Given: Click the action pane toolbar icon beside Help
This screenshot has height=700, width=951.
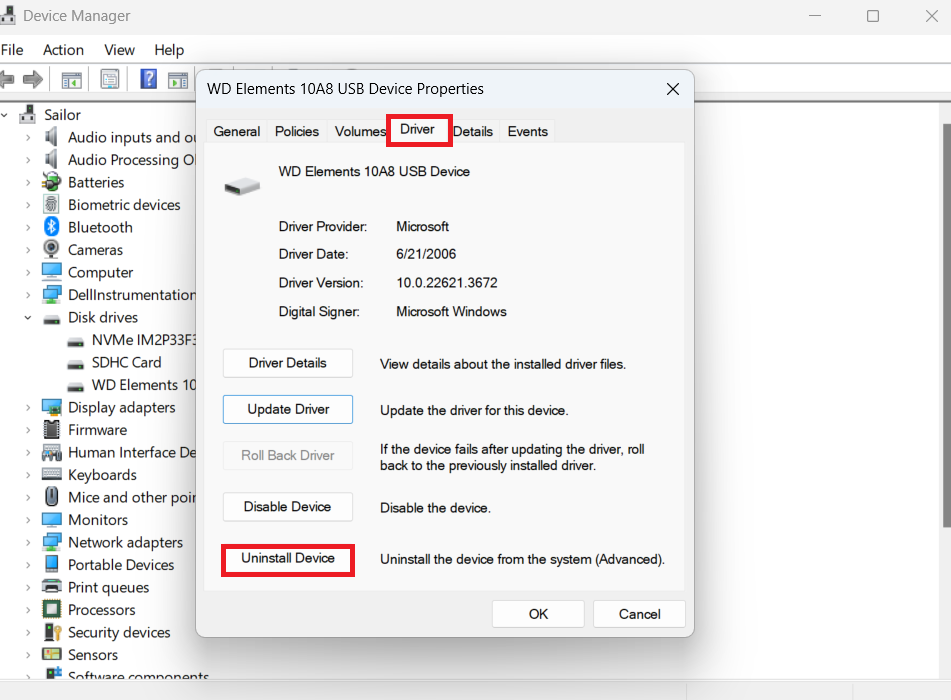Looking at the screenshot, I should tap(178, 79).
